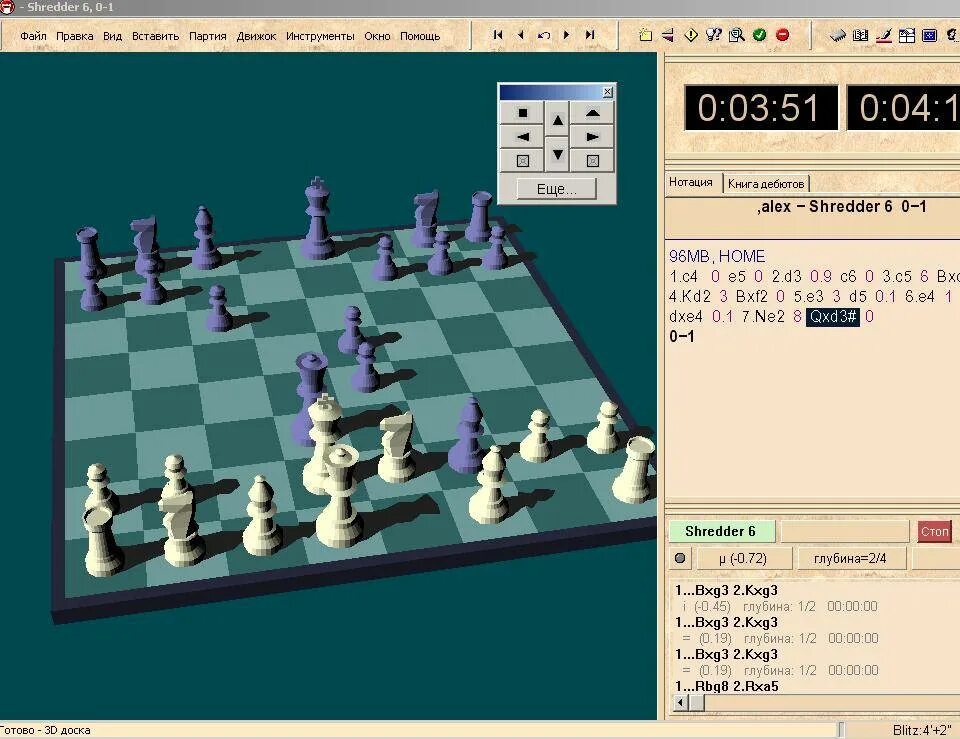960x739 pixels.
Task: Click the blue board view icon
Action: pos(929,35)
